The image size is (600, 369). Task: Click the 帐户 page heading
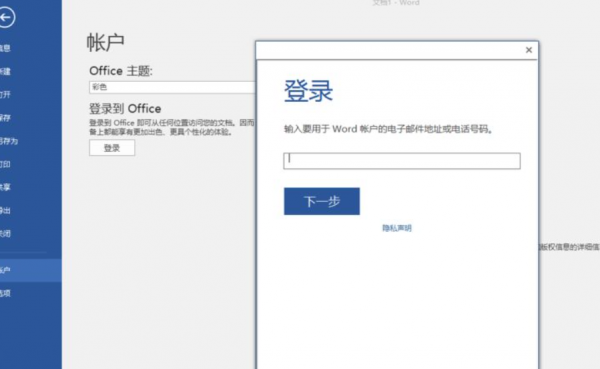coord(106,42)
